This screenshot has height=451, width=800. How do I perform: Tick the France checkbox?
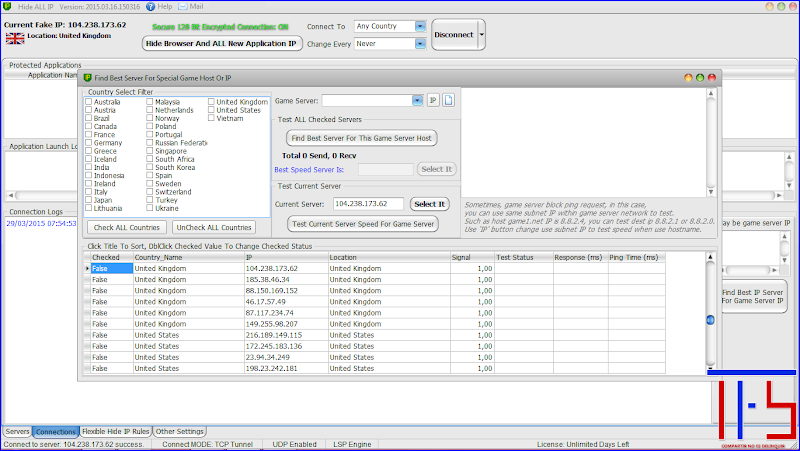pyautogui.click(x=89, y=134)
